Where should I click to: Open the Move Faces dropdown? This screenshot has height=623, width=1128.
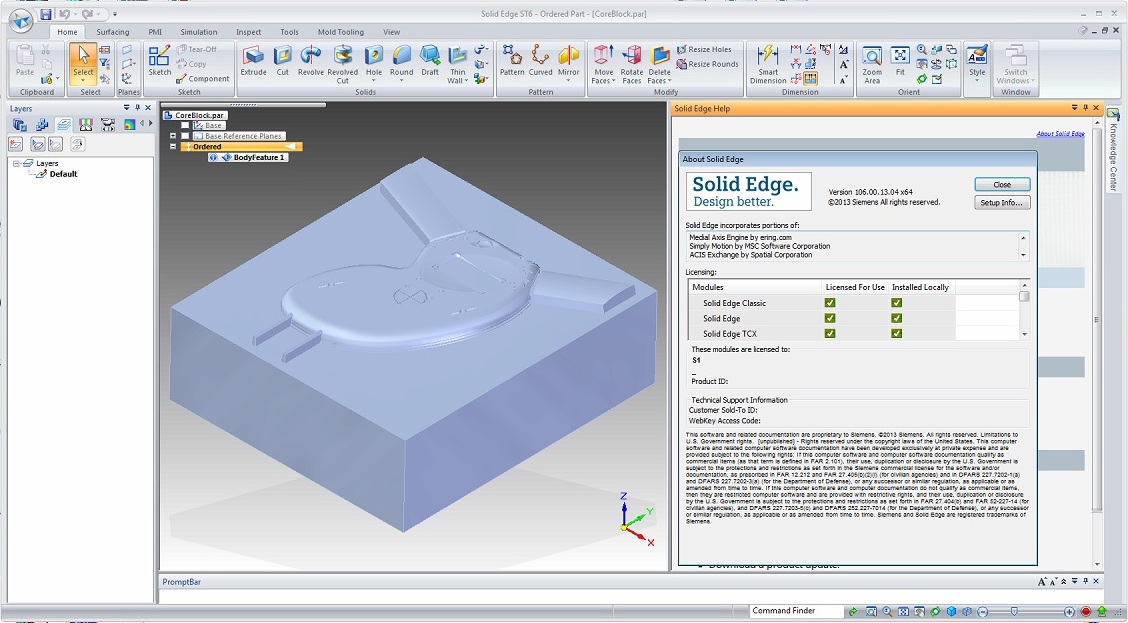click(x=614, y=81)
